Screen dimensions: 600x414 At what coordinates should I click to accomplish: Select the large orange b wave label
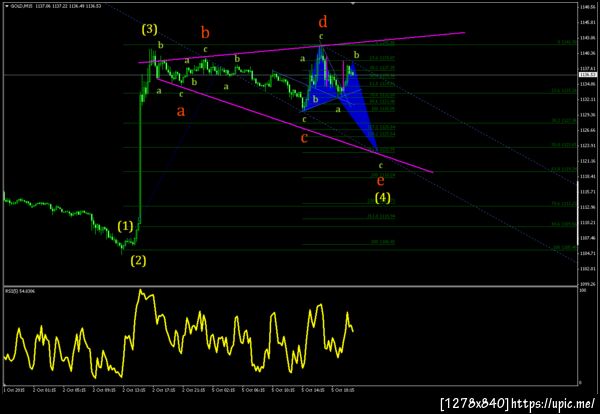click(205, 33)
